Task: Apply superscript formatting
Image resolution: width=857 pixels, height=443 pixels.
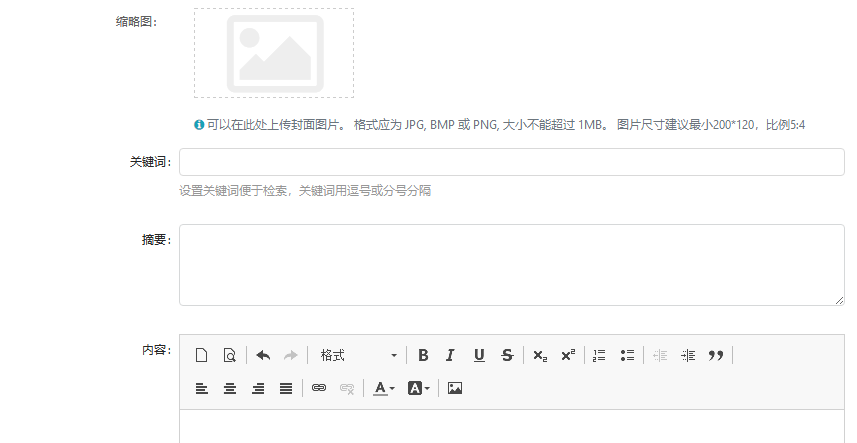Action: (x=568, y=355)
